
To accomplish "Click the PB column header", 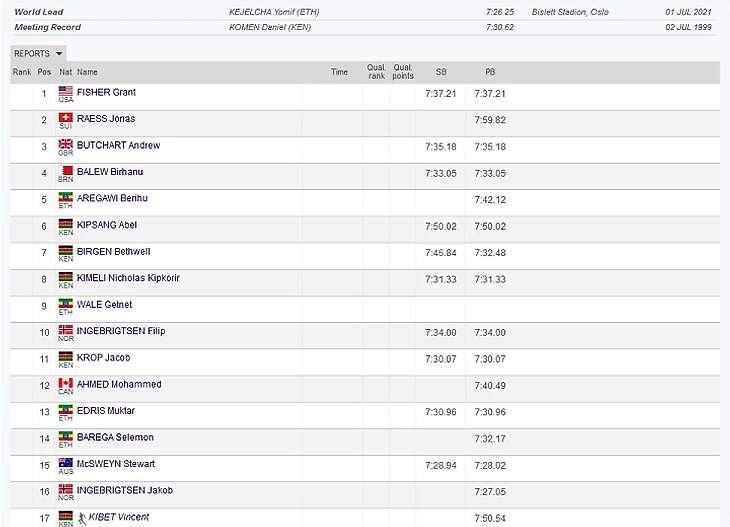I will [x=490, y=72].
